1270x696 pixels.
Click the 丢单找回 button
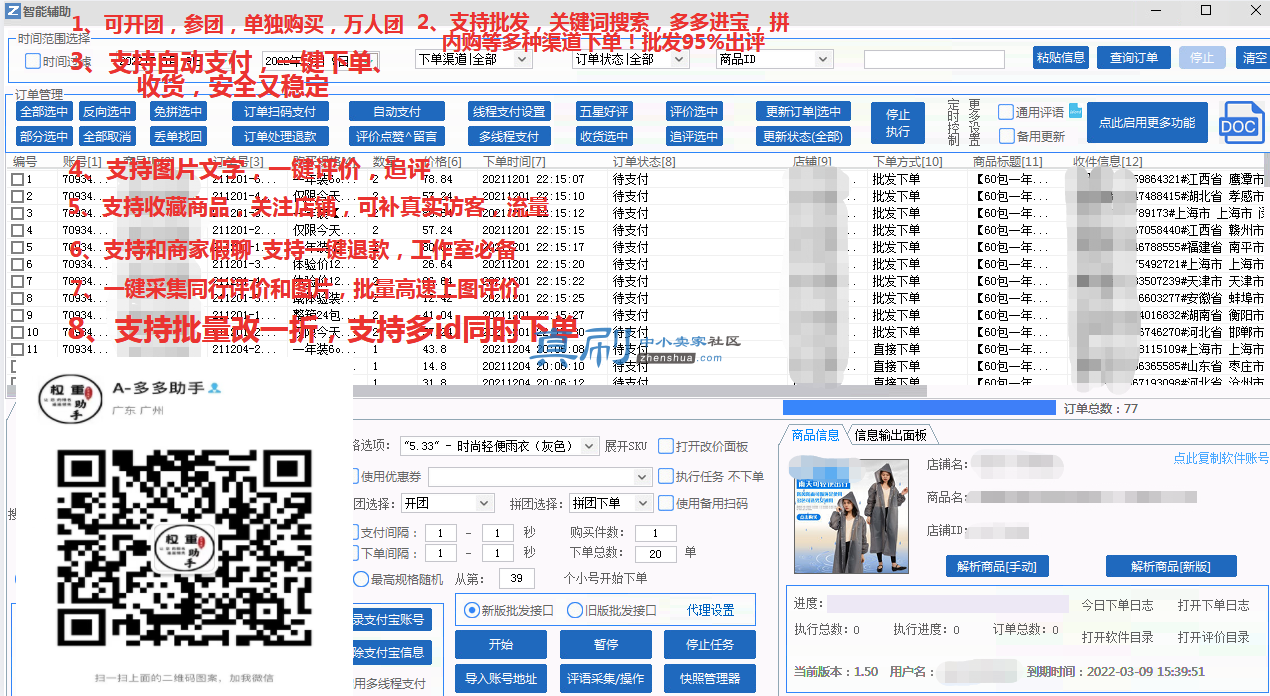tap(178, 136)
